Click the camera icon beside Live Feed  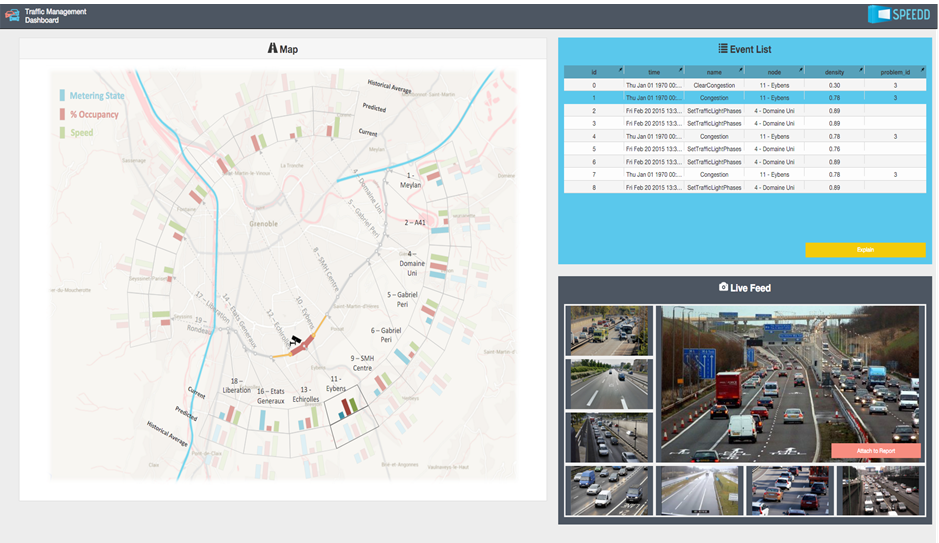tap(723, 288)
